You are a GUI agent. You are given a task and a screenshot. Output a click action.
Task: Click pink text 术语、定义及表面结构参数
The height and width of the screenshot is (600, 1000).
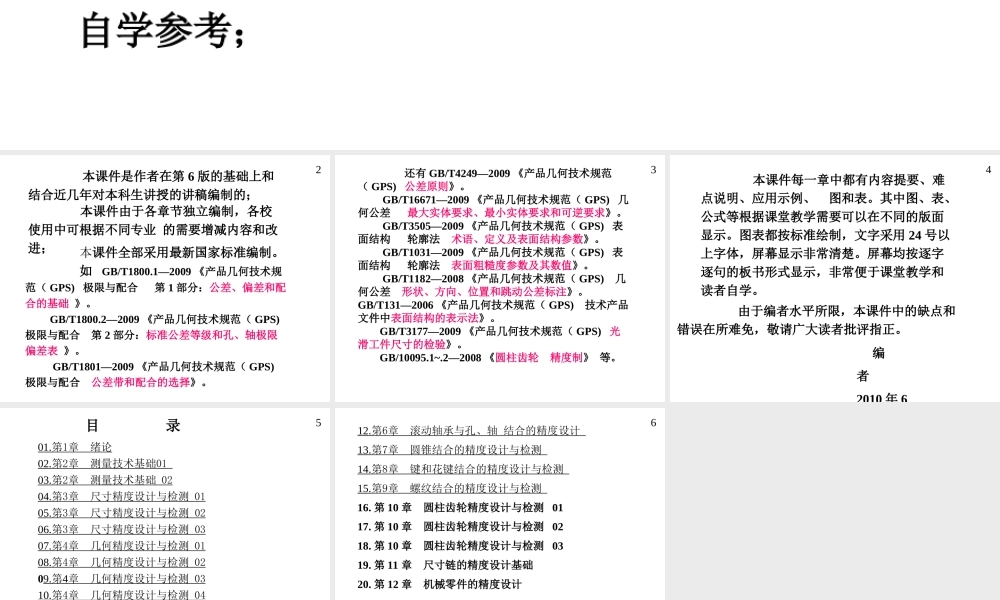click(x=517, y=238)
